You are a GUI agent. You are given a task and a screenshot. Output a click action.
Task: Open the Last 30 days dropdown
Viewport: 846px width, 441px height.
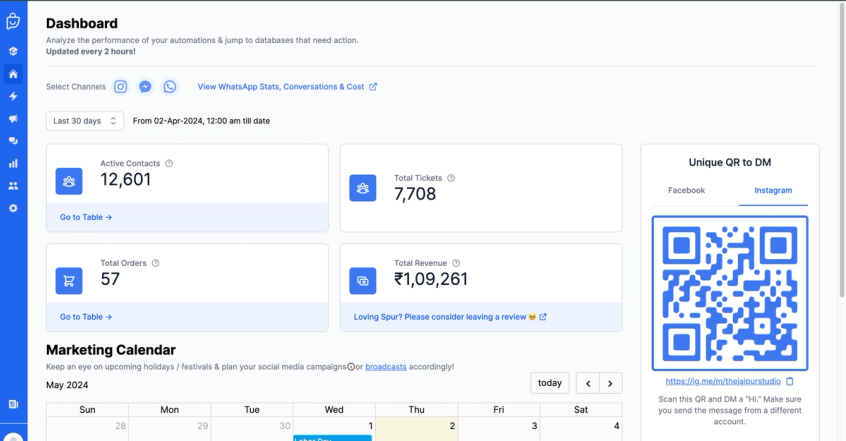(x=85, y=121)
